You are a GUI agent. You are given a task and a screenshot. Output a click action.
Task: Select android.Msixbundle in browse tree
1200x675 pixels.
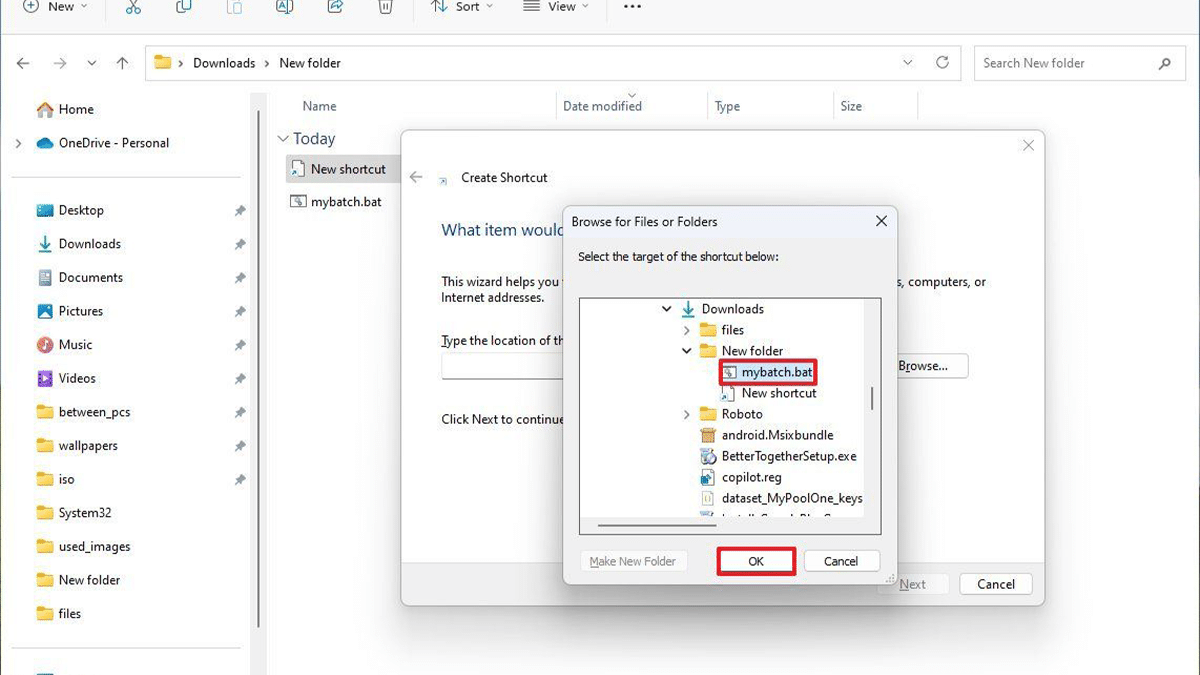point(767,435)
